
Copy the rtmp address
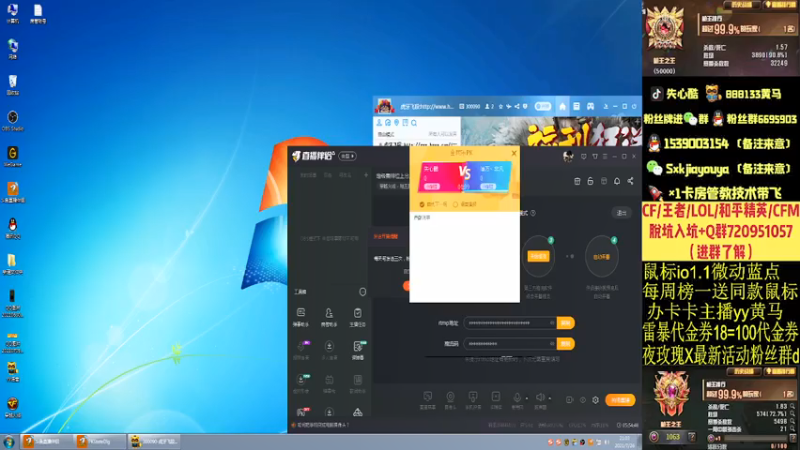[565, 323]
